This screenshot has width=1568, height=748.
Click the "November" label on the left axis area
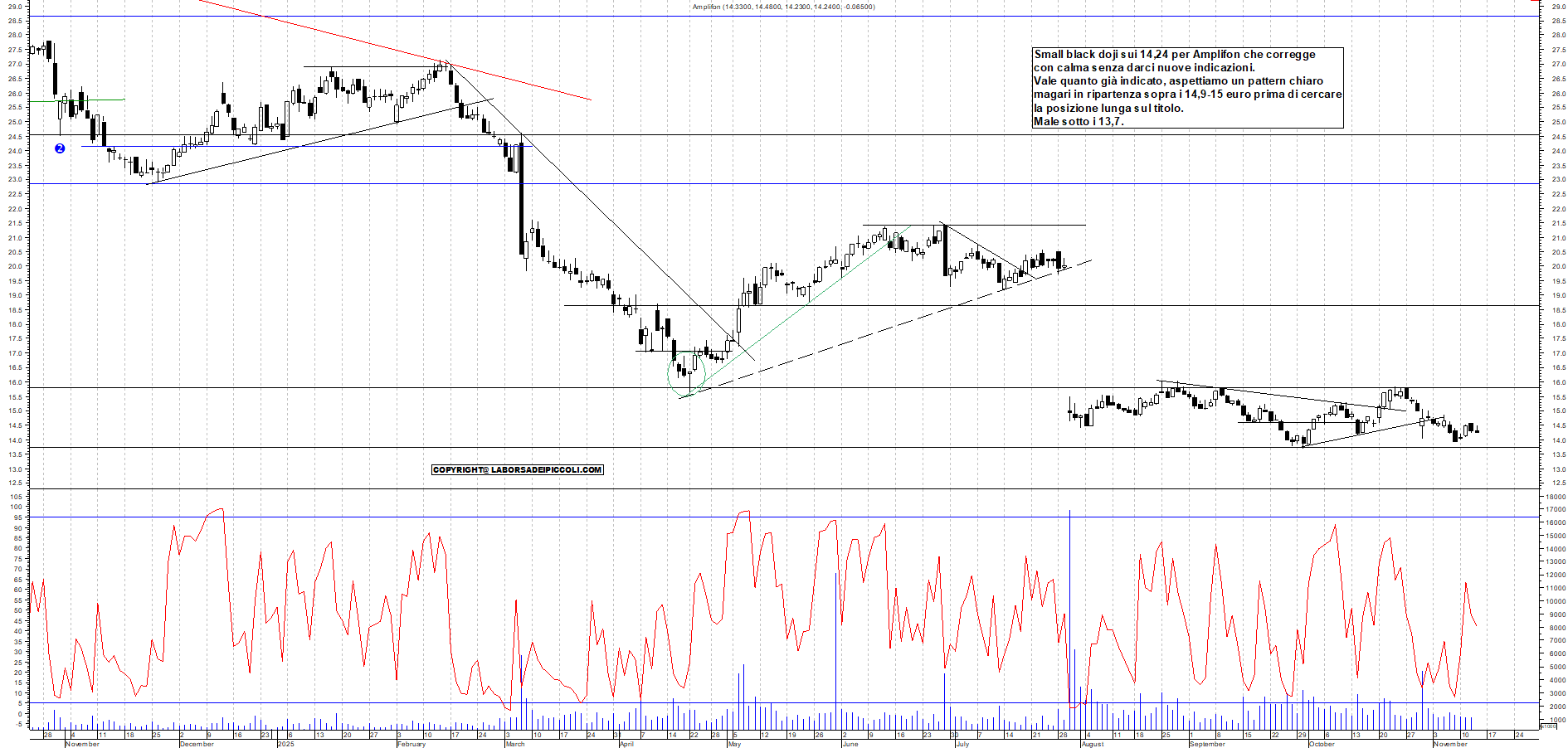point(83,744)
